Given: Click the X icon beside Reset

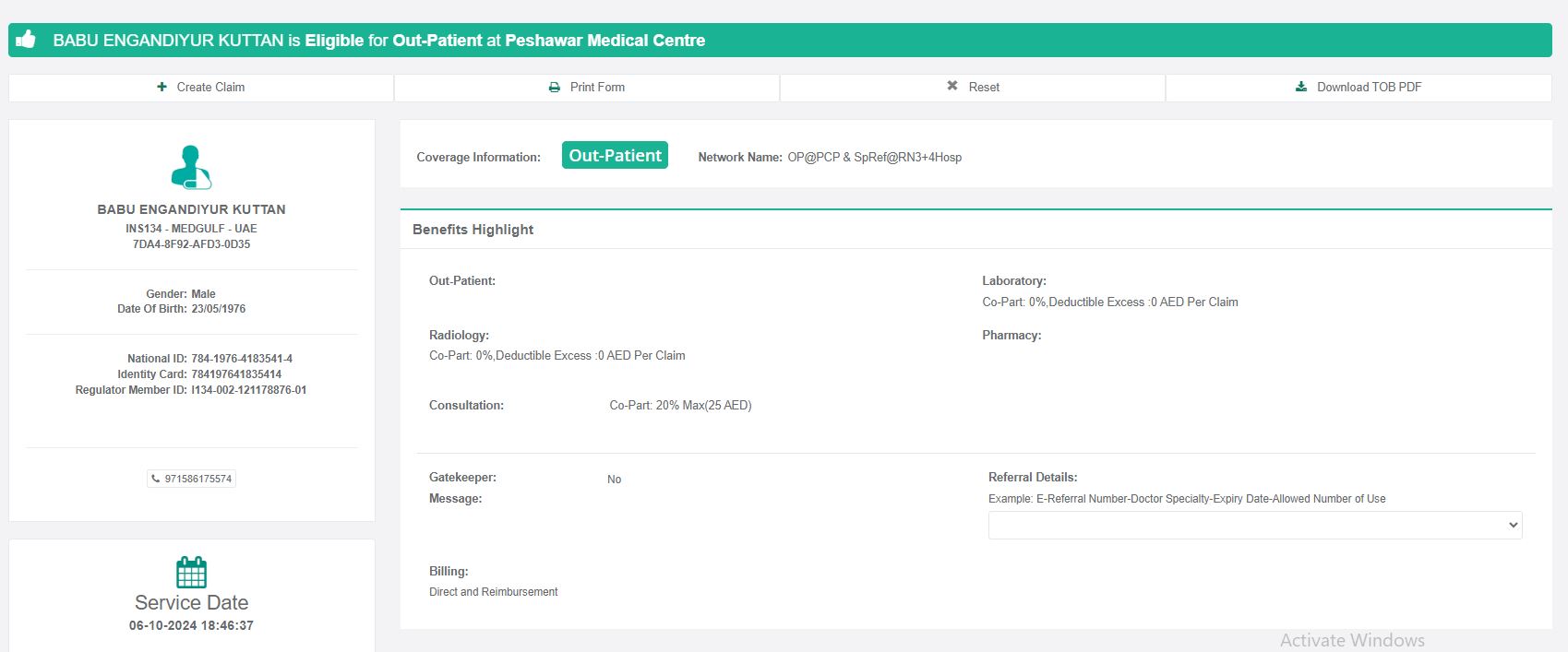Looking at the screenshot, I should point(952,86).
